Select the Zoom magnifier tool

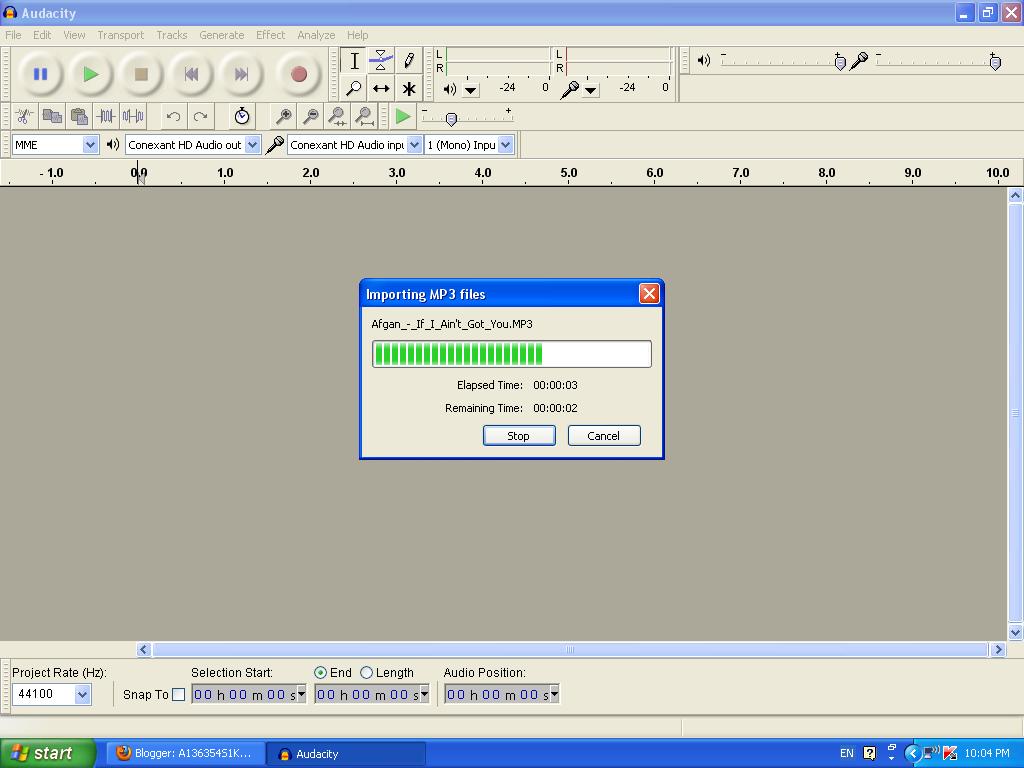pos(354,88)
